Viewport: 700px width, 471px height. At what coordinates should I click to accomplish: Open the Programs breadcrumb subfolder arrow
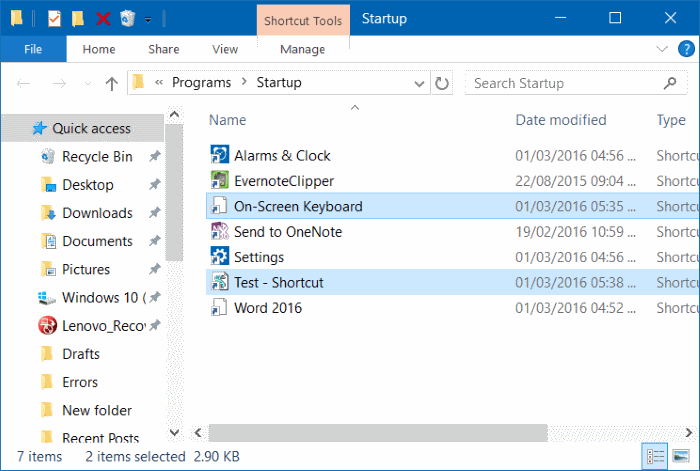[244, 82]
